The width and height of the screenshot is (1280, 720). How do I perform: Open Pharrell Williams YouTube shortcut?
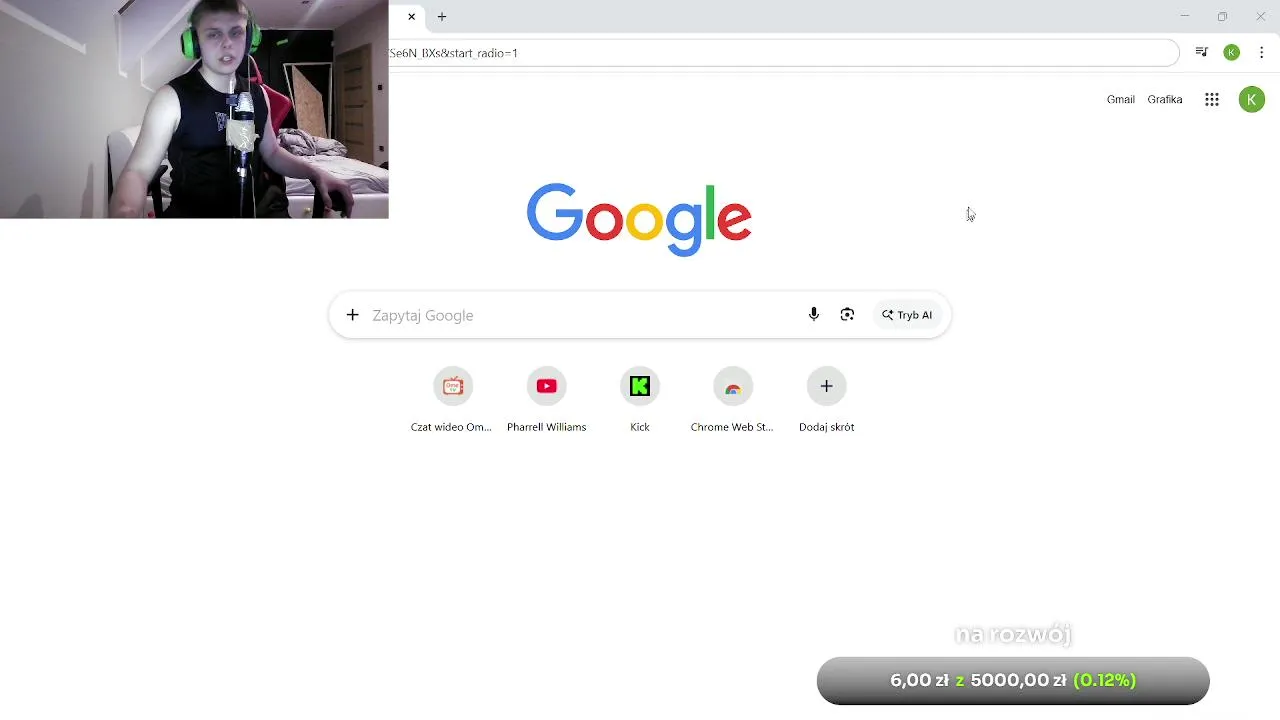click(546, 386)
